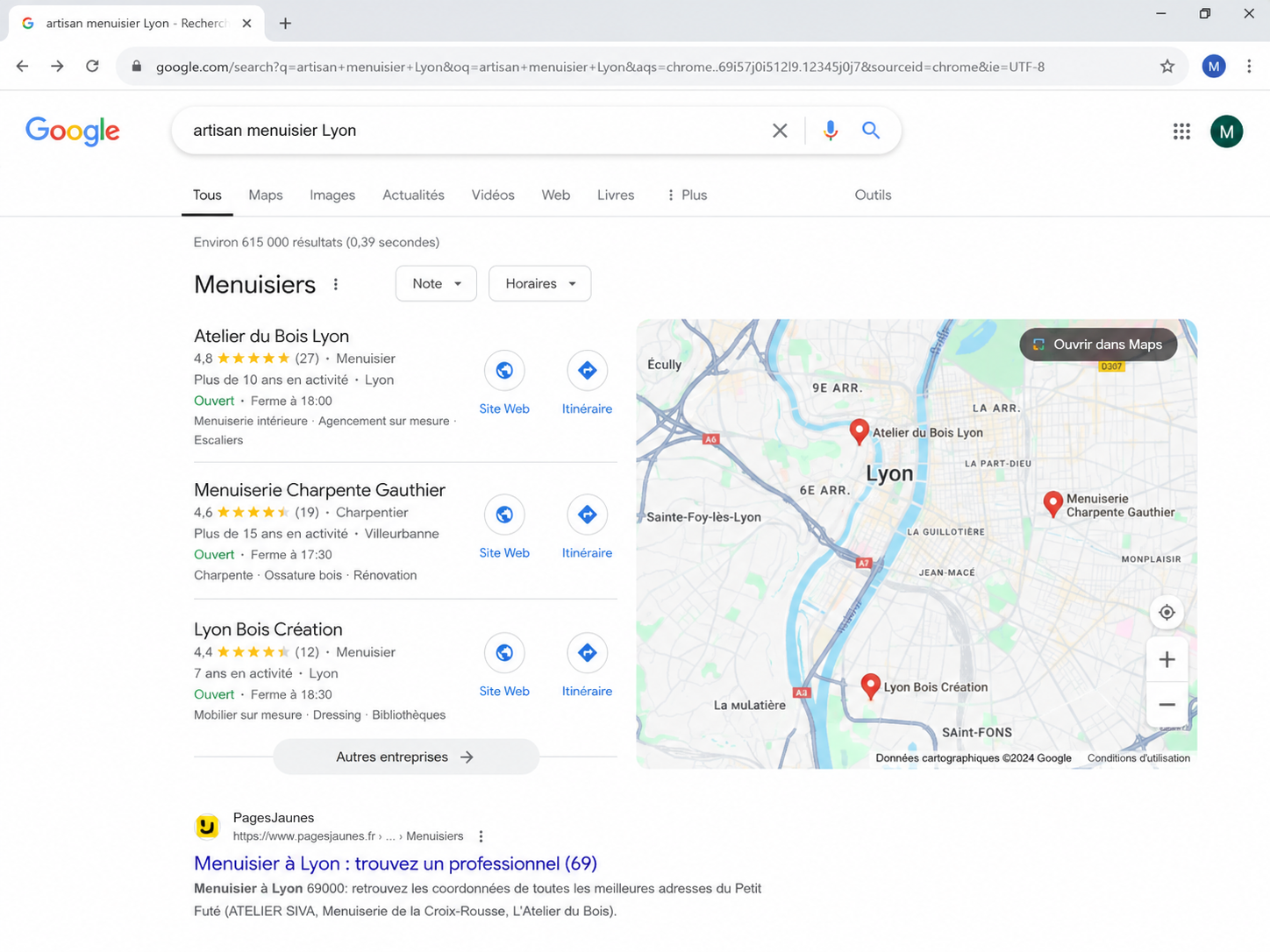Close the artisan menuisier Lyon tab
The width and height of the screenshot is (1270, 952).
[246, 24]
